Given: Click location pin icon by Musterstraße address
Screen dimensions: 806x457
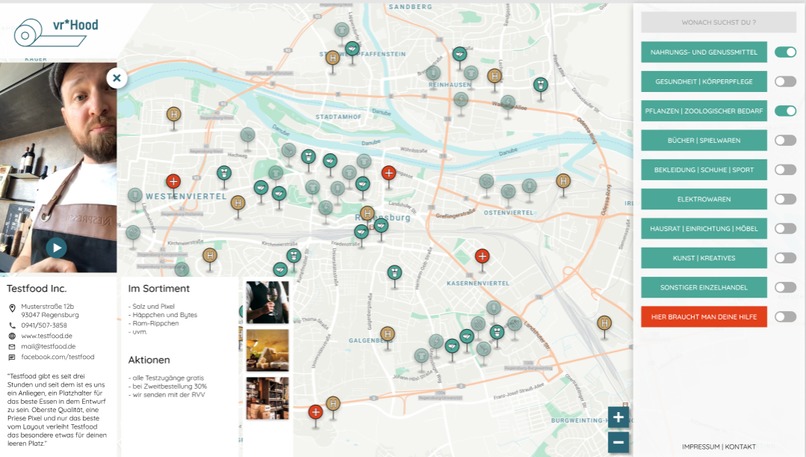Looking at the screenshot, I should pyautogui.click(x=12, y=308).
